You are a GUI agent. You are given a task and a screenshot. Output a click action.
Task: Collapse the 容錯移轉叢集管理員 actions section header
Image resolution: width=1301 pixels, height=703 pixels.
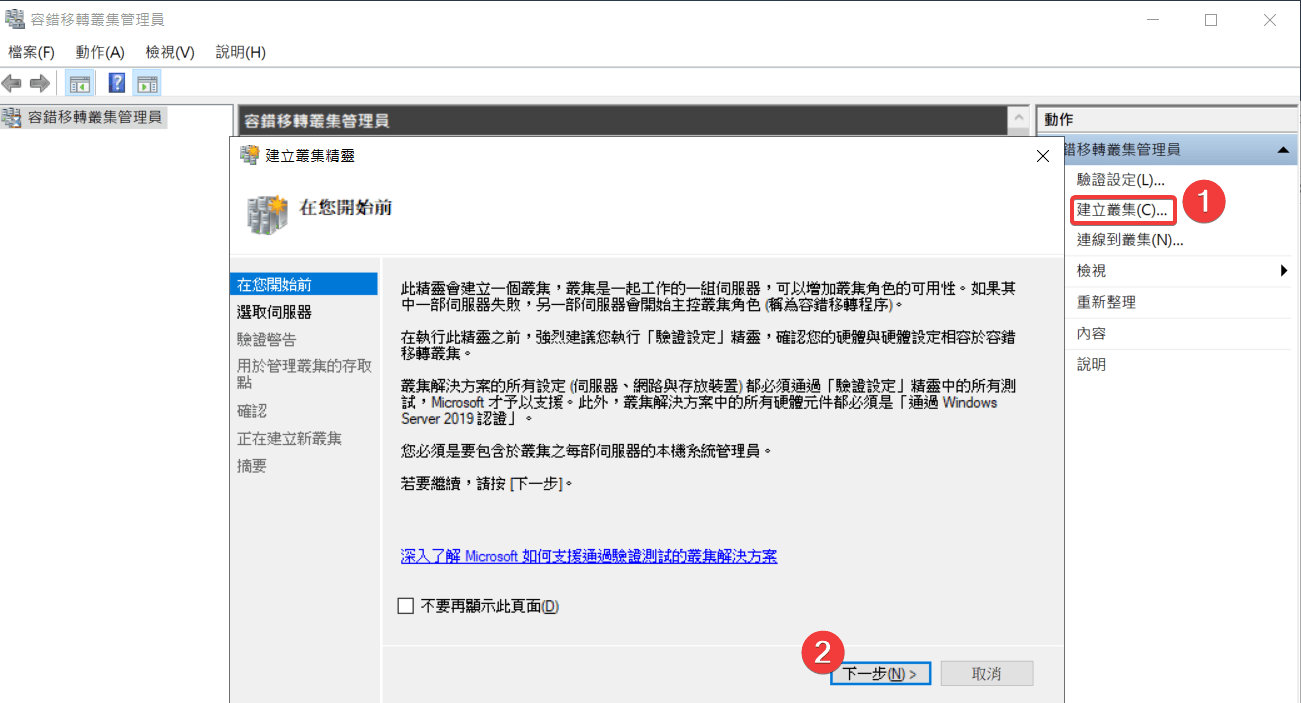pyautogui.click(x=1282, y=150)
